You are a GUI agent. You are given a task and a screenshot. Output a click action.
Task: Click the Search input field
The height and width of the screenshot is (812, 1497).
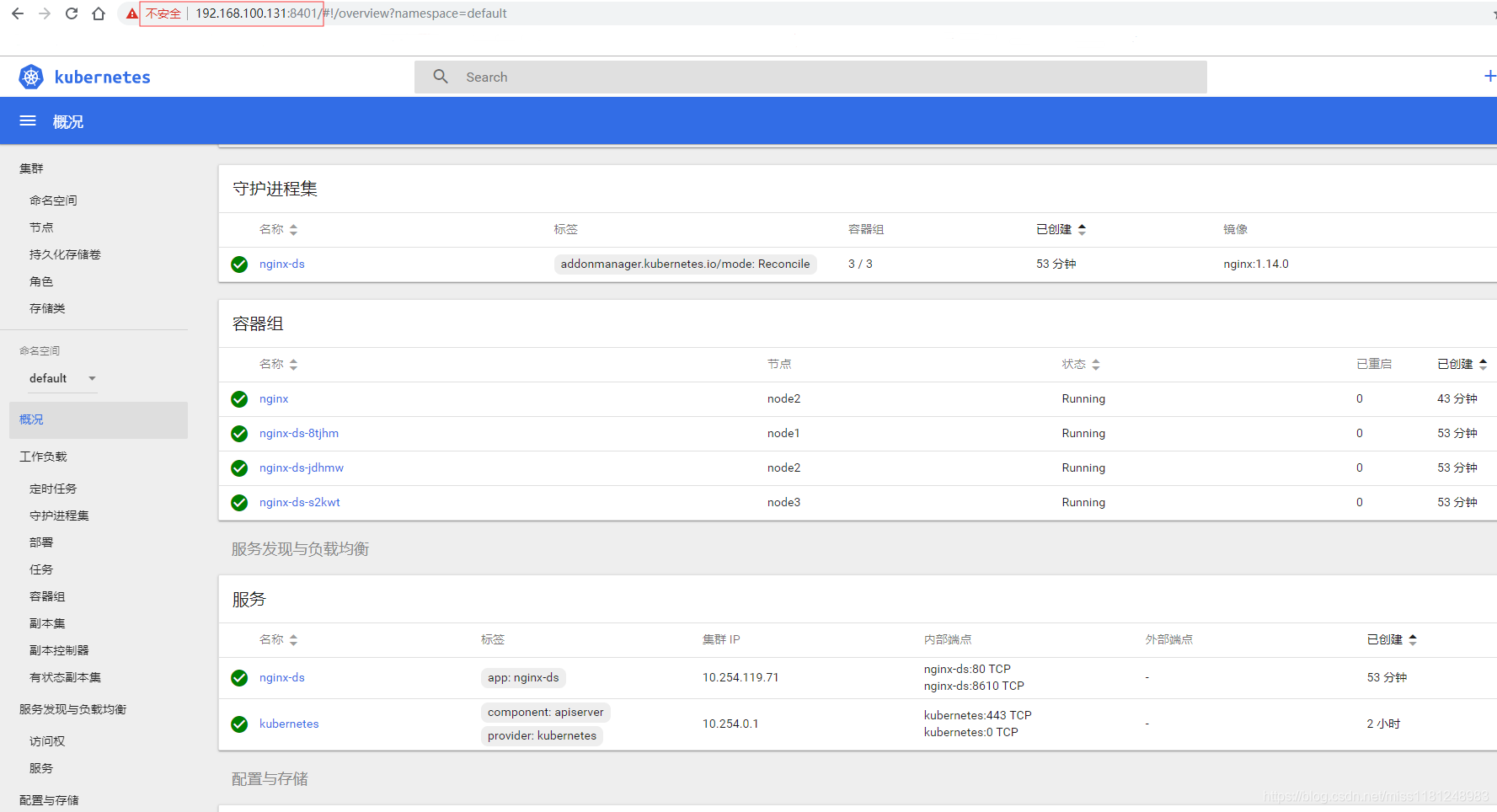pos(810,77)
